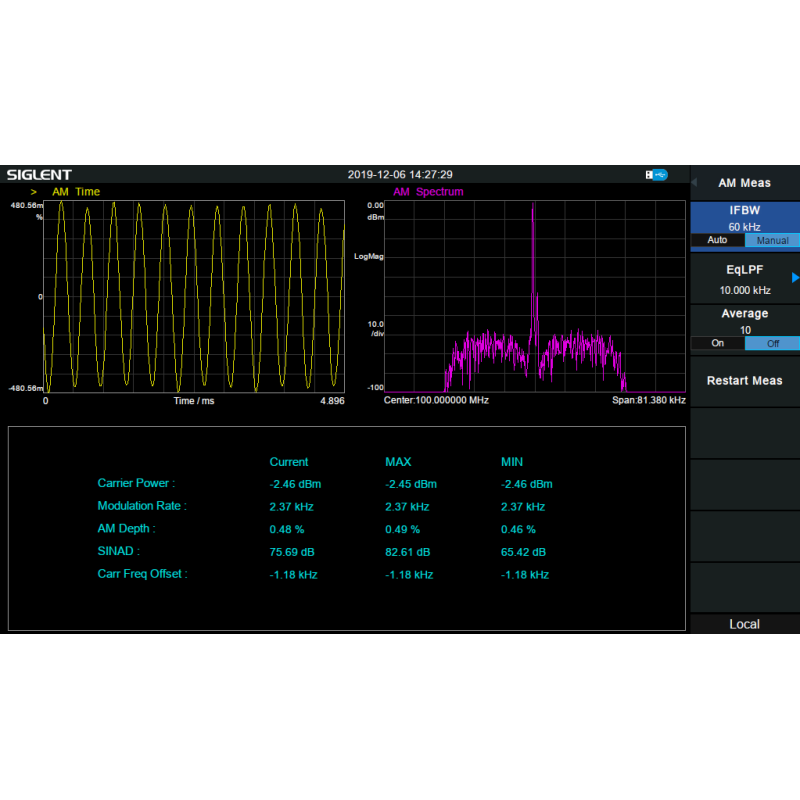The width and height of the screenshot is (800, 800).
Task: Open the EqLPF 10.000 kHz setting
Action: point(745,290)
